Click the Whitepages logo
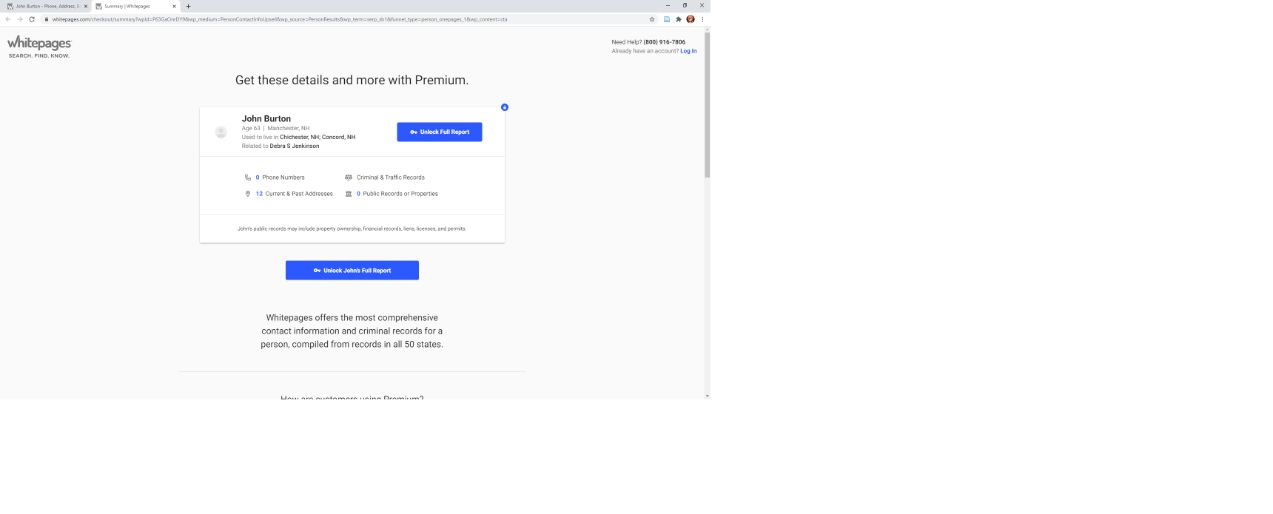 39,46
